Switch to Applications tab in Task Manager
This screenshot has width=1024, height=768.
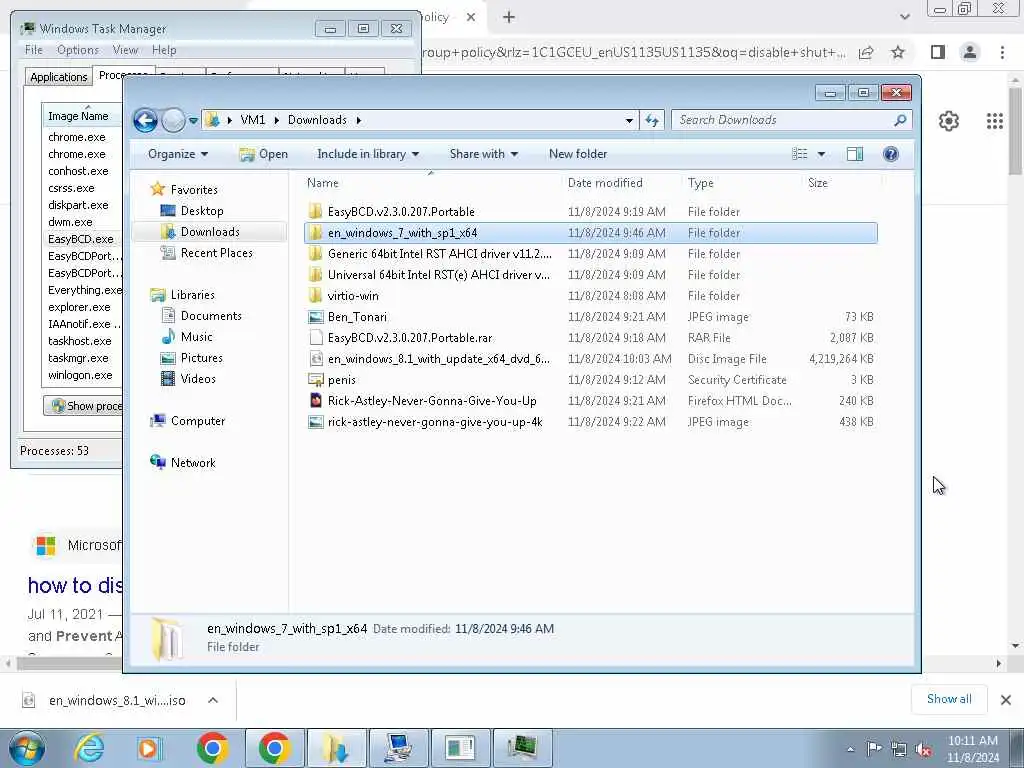coord(59,77)
